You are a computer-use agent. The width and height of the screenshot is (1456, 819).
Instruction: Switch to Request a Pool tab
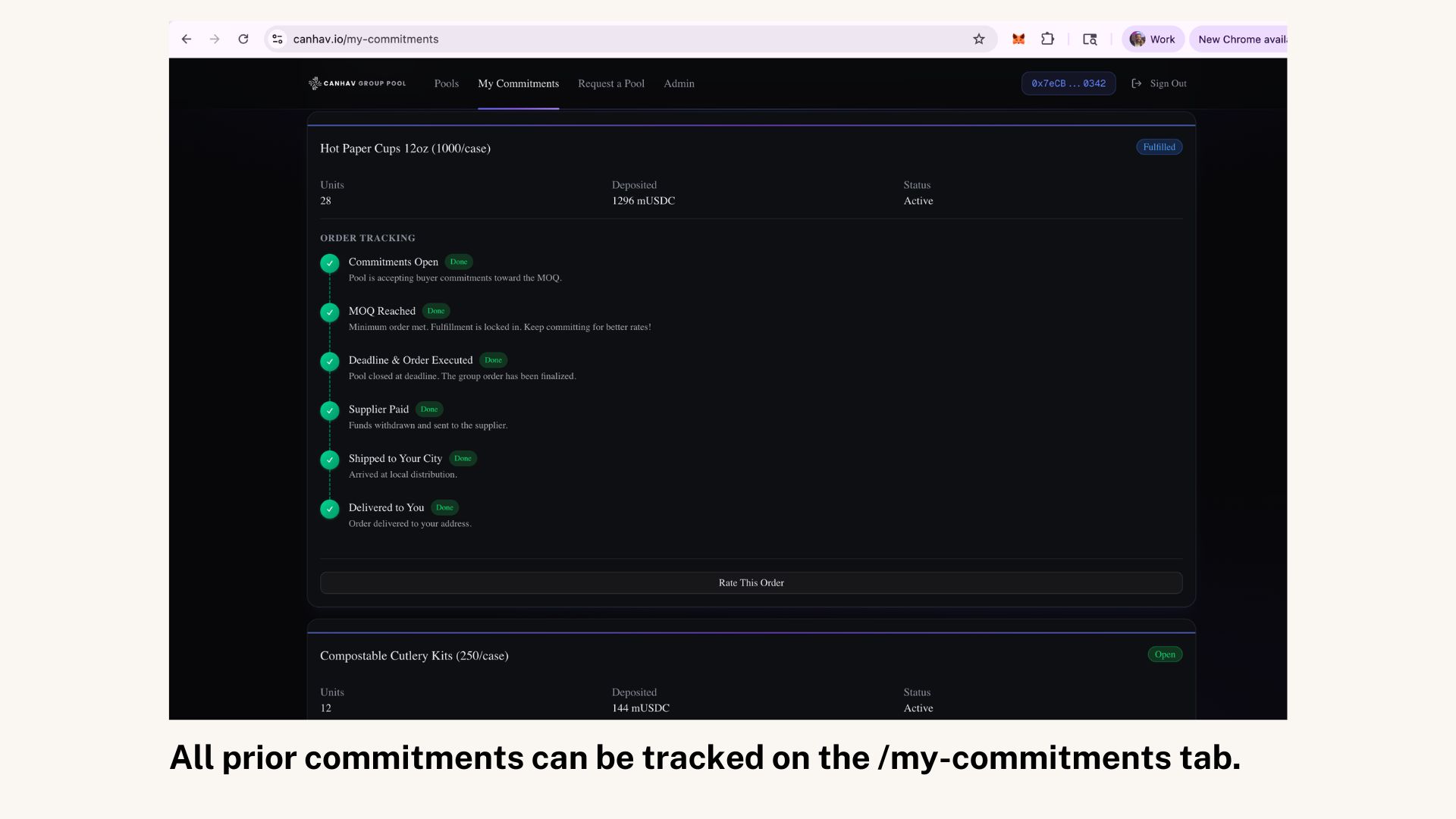click(x=610, y=83)
